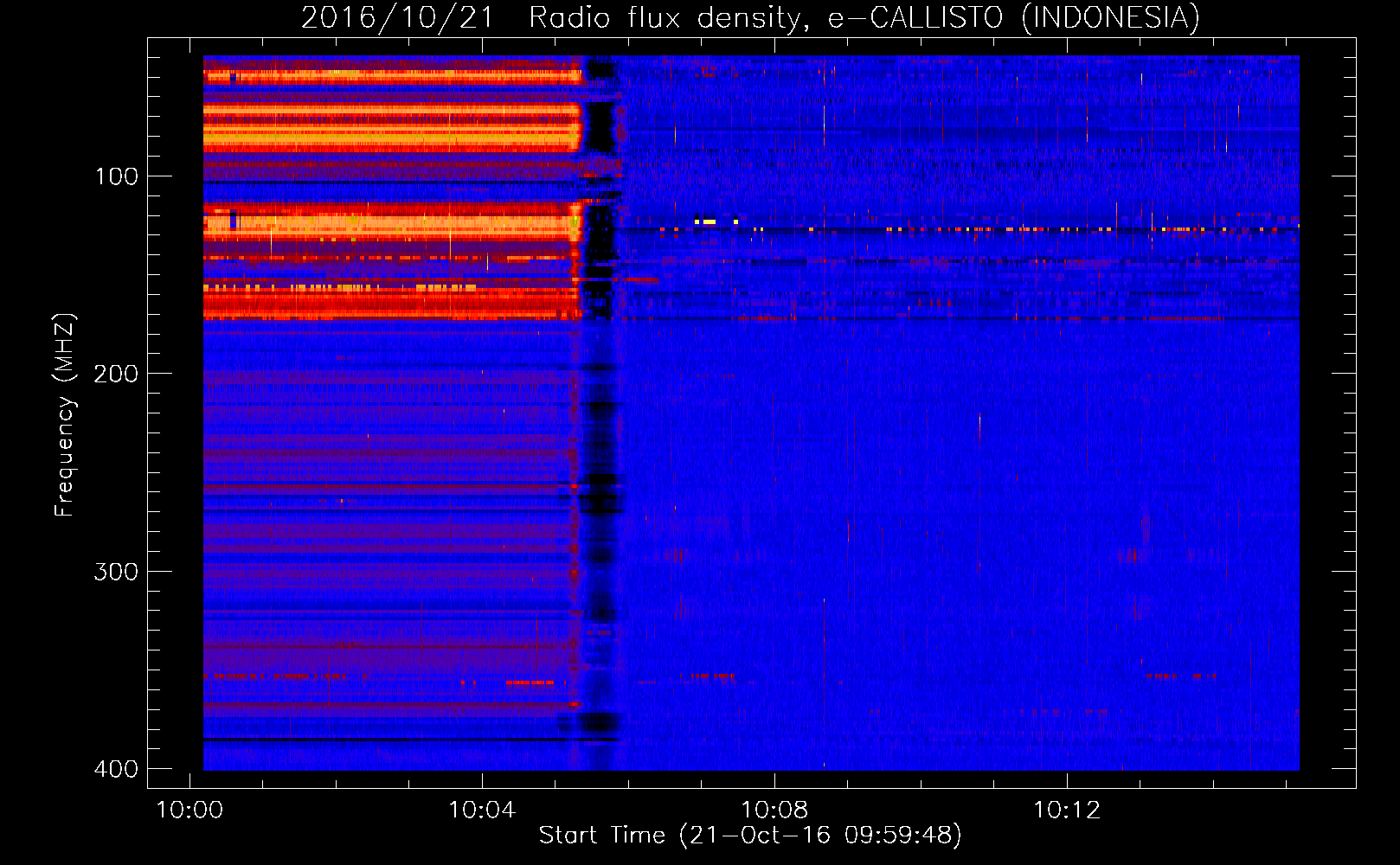
Task: Click the 400 frequency tick label
Action: (x=117, y=769)
